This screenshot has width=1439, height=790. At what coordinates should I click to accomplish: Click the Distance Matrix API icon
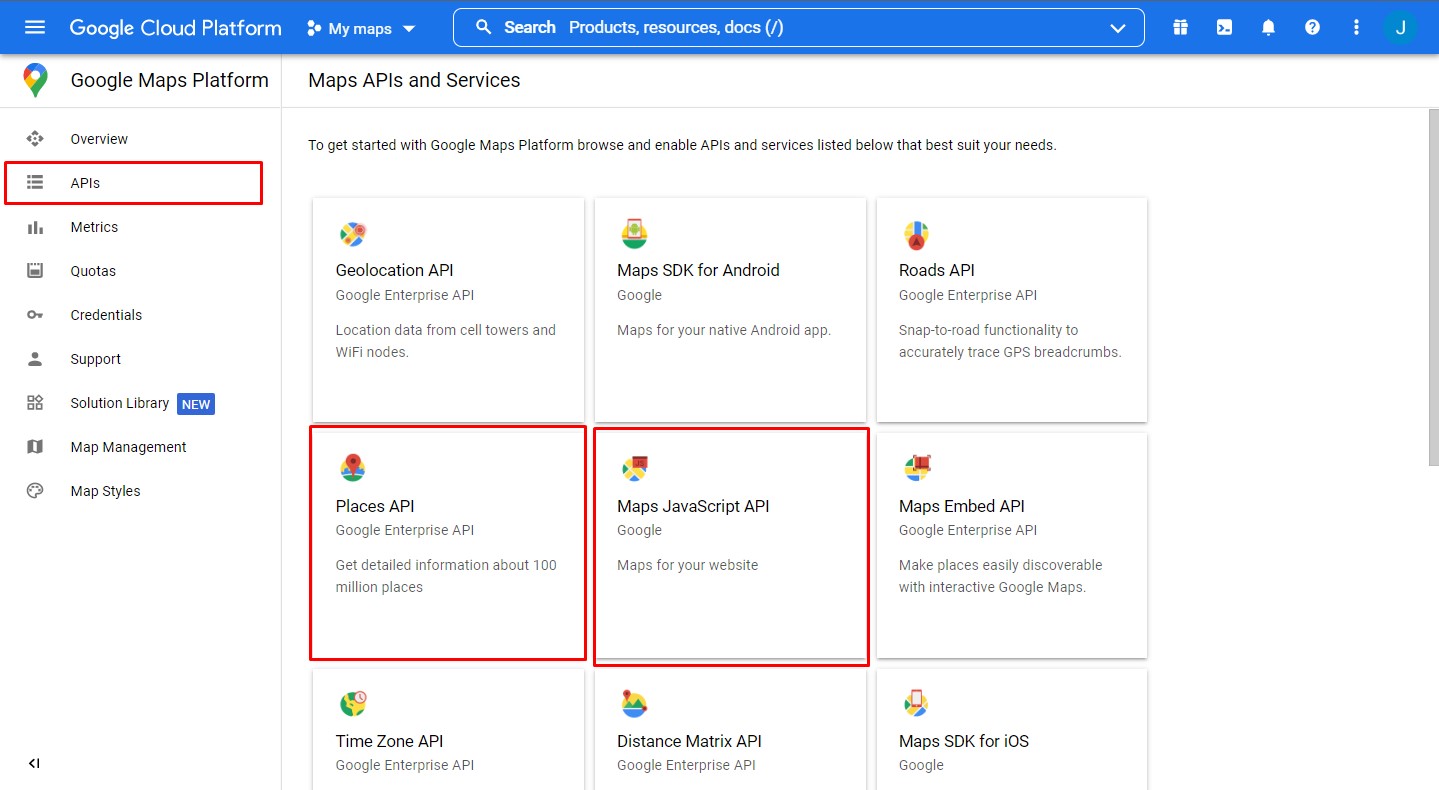pyautogui.click(x=634, y=703)
